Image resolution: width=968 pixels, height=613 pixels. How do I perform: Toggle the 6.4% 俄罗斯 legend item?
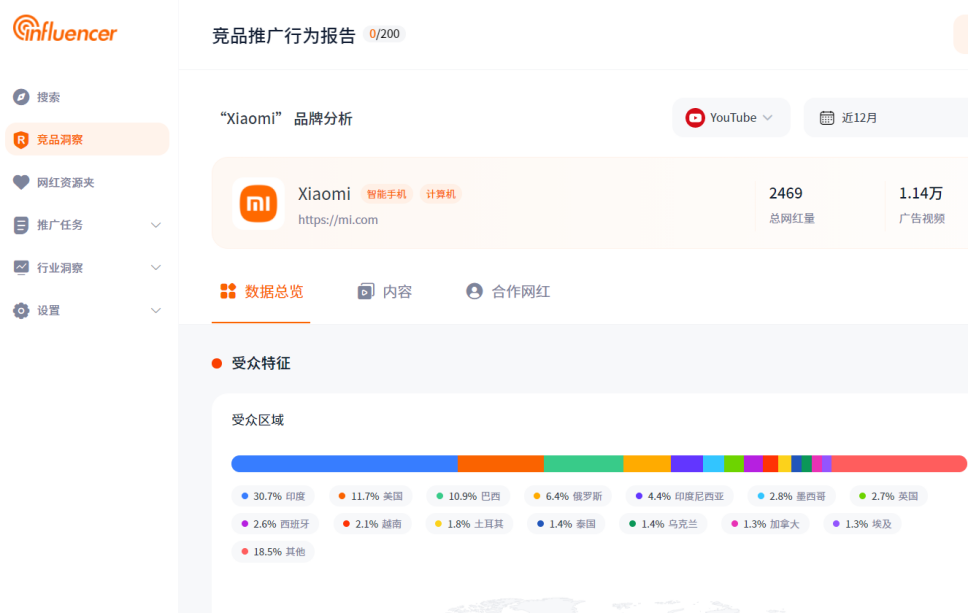click(x=568, y=496)
